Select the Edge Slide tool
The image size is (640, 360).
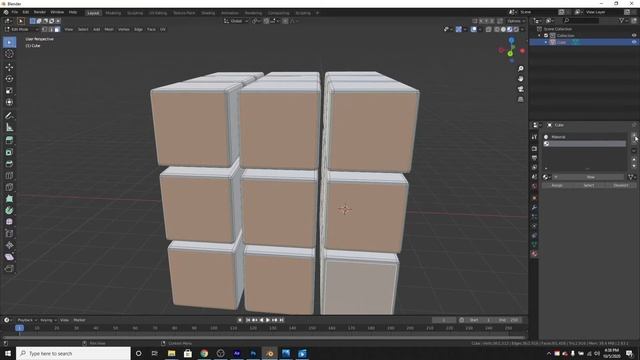[x=9, y=234]
